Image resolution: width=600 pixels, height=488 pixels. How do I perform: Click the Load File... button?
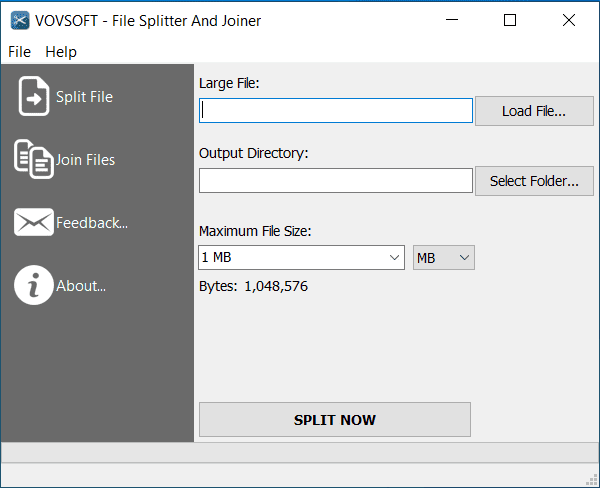click(534, 111)
